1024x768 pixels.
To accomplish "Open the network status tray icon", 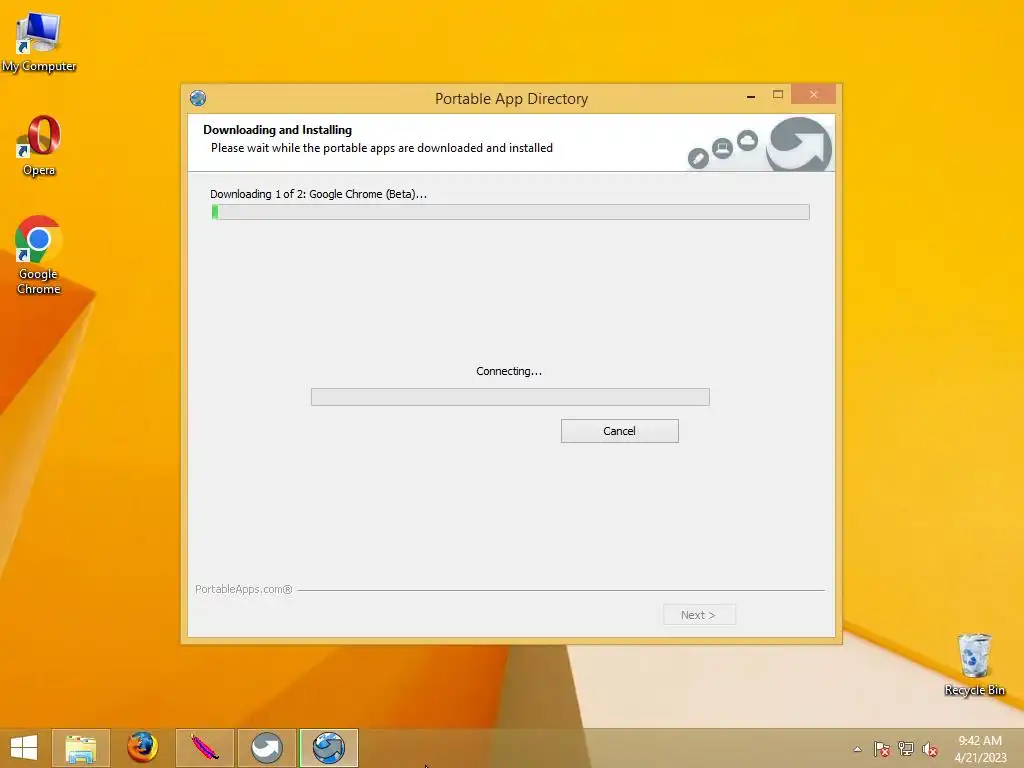I will pos(906,749).
